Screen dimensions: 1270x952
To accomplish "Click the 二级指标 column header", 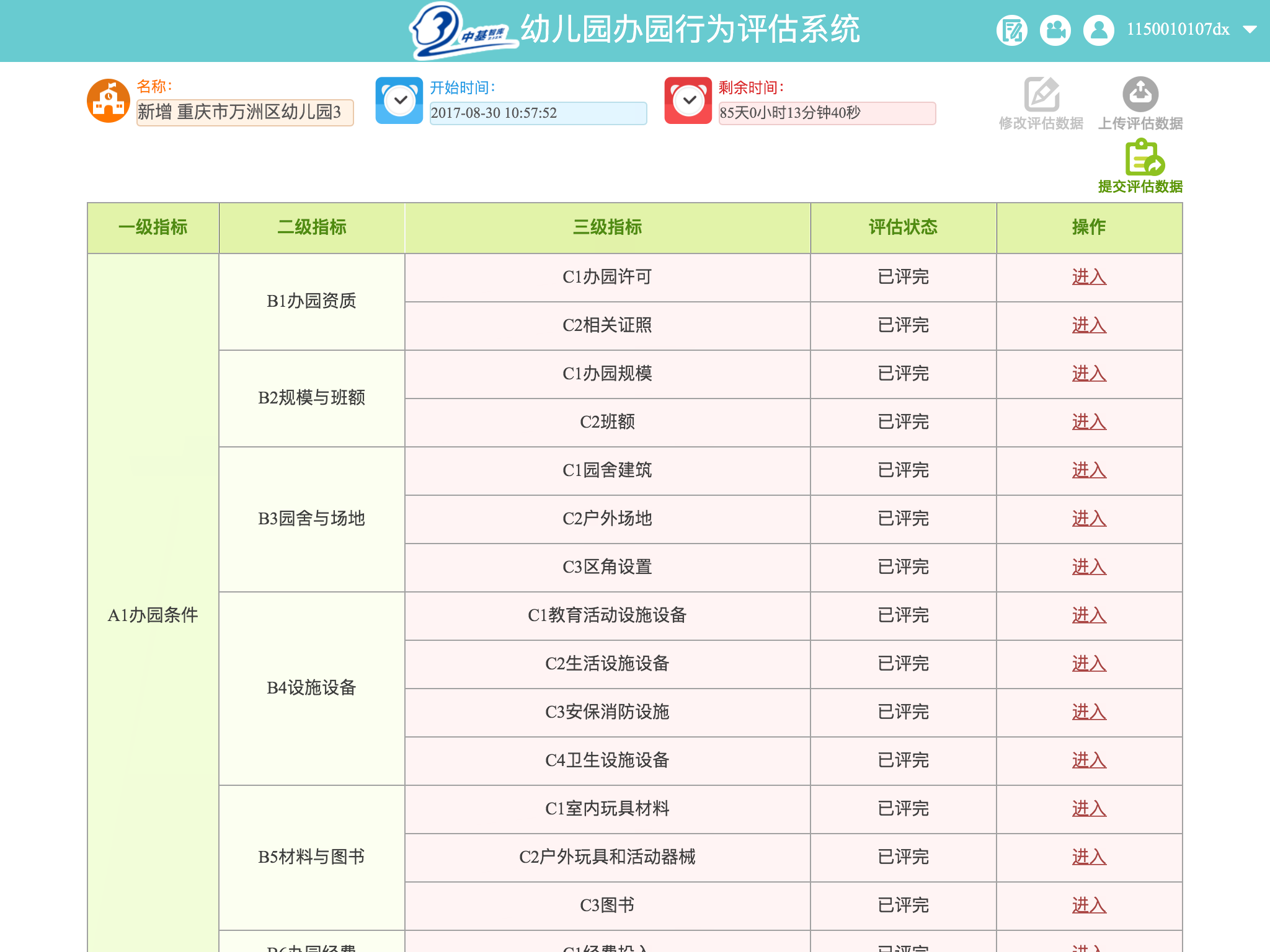I will [x=312, y=227].
